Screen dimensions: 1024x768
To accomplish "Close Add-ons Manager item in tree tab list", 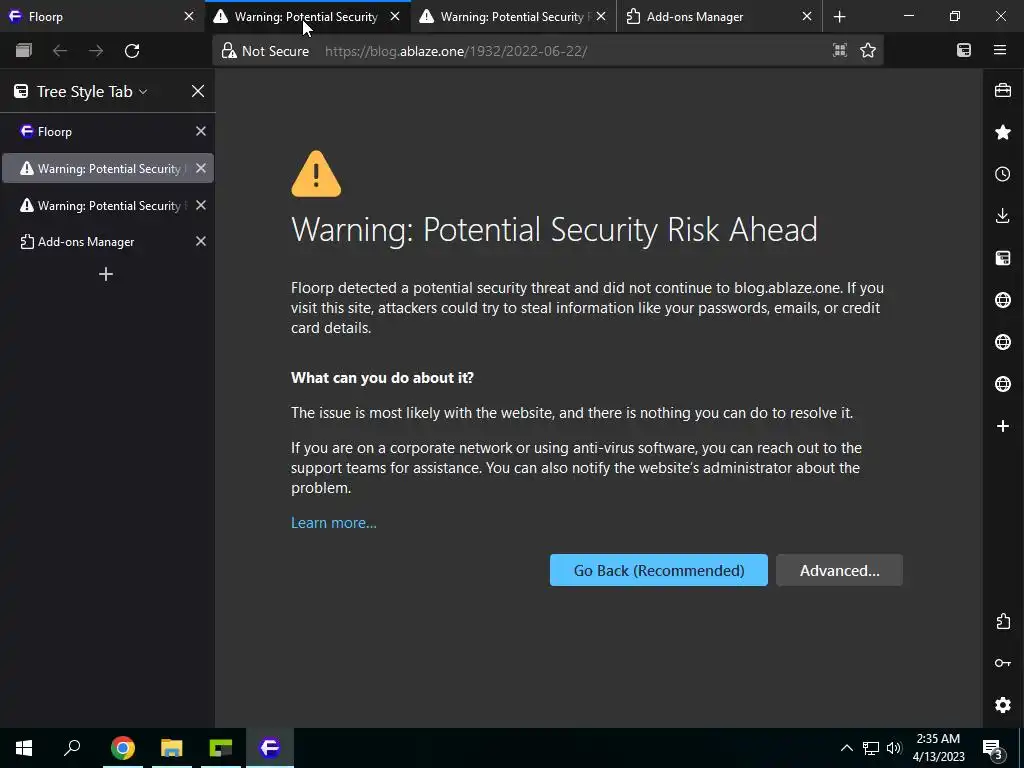I will [200, 242].
